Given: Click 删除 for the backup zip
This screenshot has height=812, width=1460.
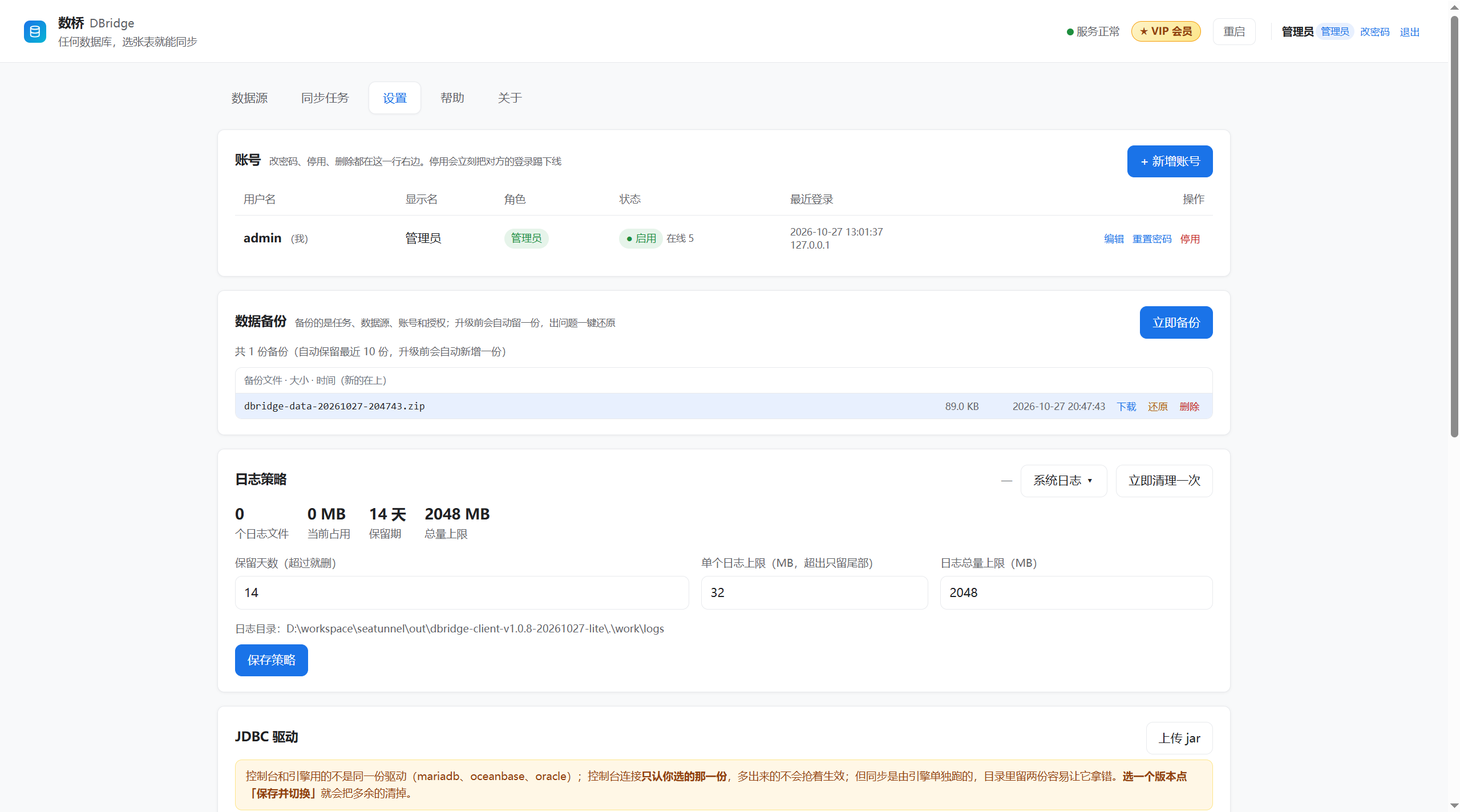Looking at the screenshot, I should (1189, 407).
